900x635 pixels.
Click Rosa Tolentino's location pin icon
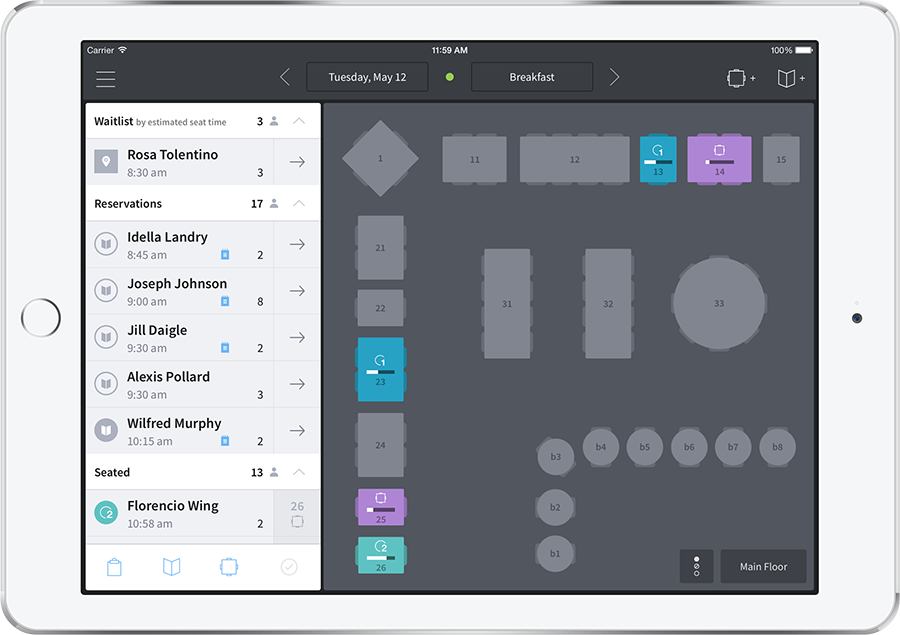[x=106, y=160]
